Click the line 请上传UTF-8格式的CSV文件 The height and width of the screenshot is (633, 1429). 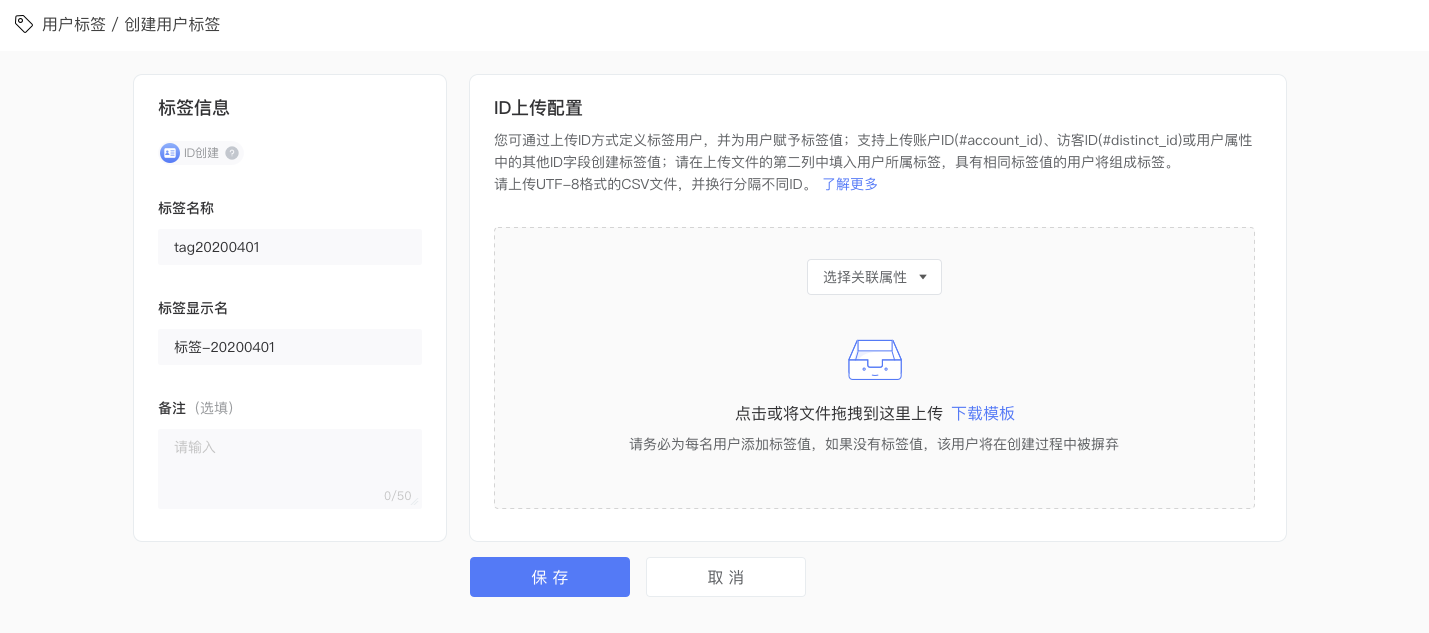point(654,184)
